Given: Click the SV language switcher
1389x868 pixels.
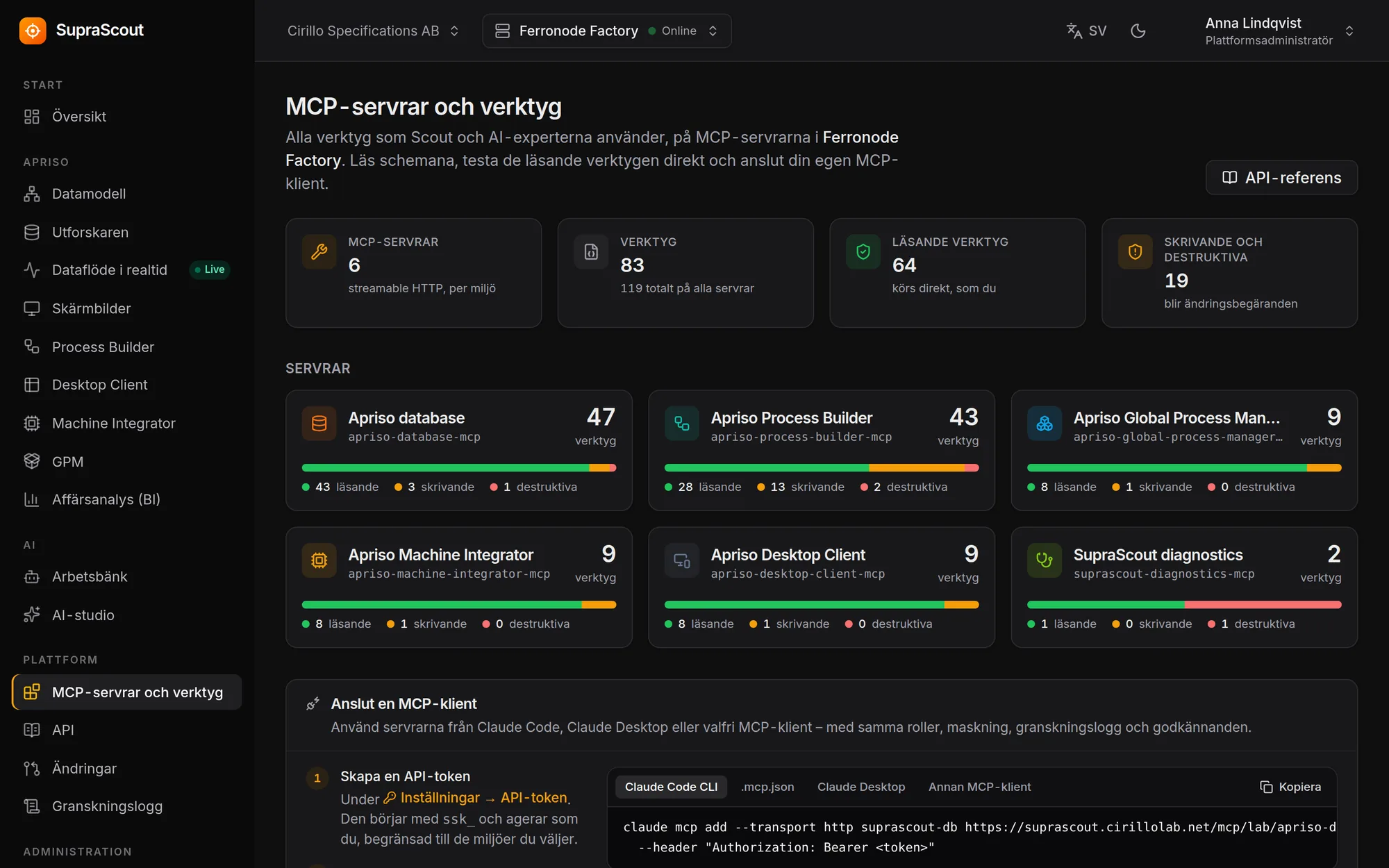Looking at the screenshot, I should 1086,31.
